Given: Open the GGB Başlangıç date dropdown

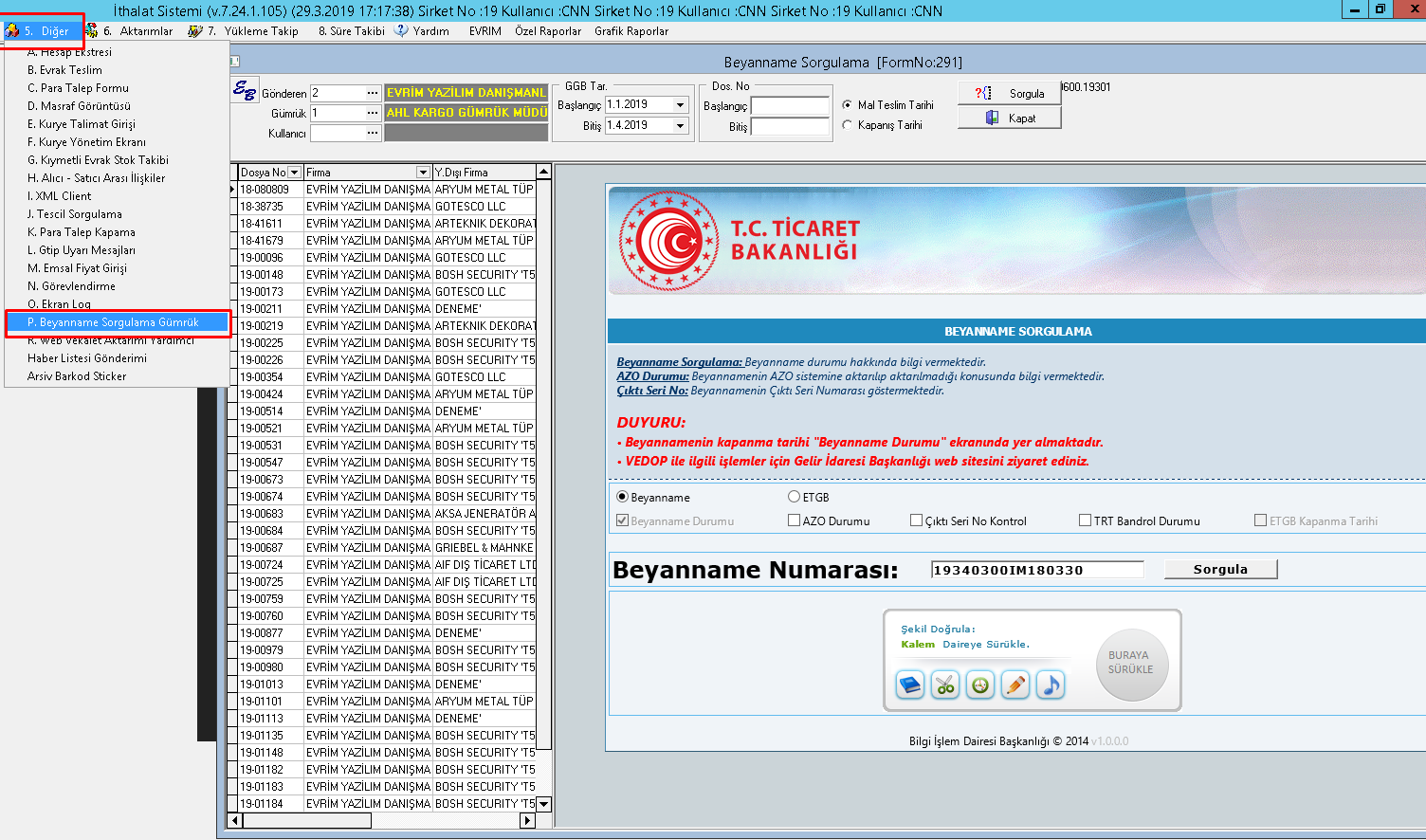Looking at the screenshot, I should click(679, 104).
